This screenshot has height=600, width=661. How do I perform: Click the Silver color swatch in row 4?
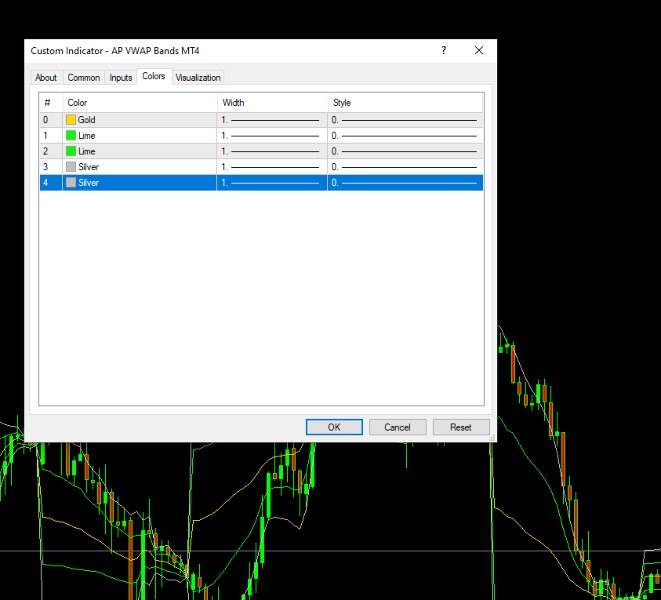(x=71, y=182)
